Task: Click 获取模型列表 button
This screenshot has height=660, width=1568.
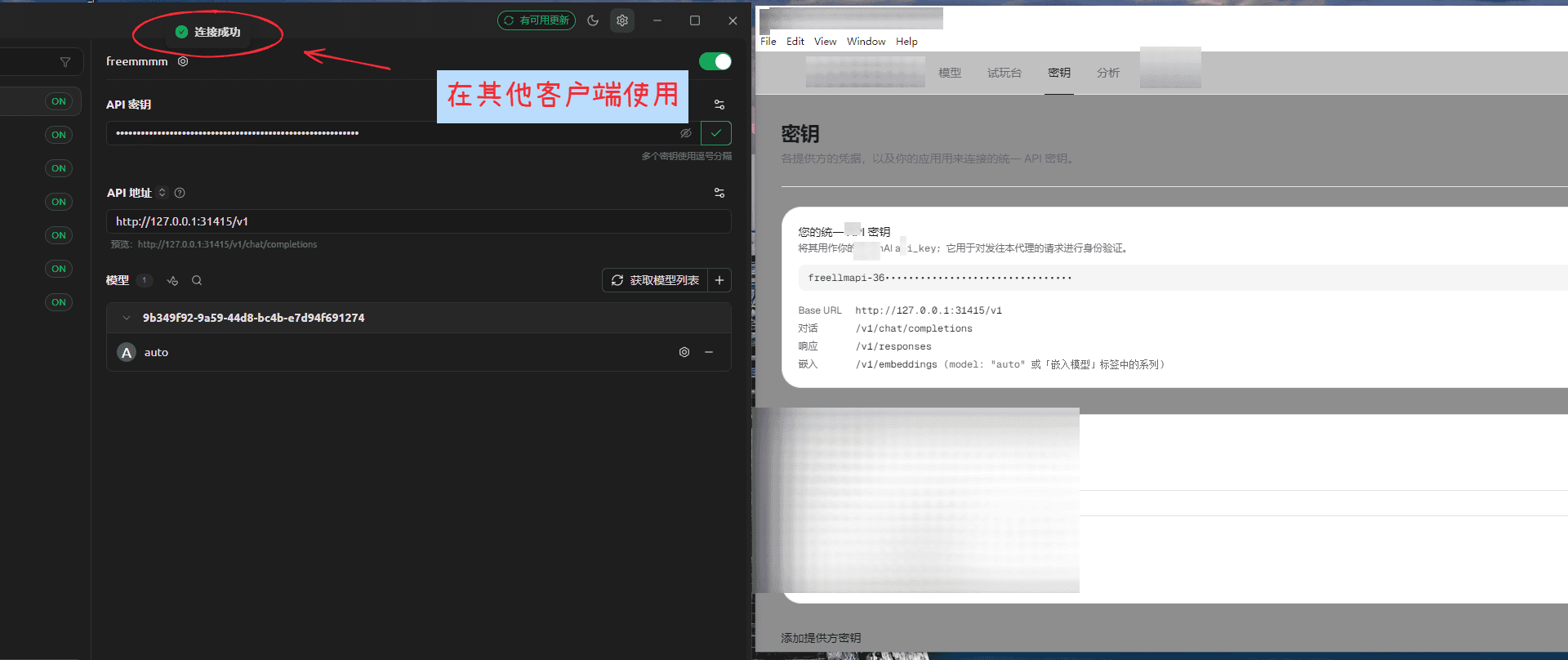Action: [654, 280]
